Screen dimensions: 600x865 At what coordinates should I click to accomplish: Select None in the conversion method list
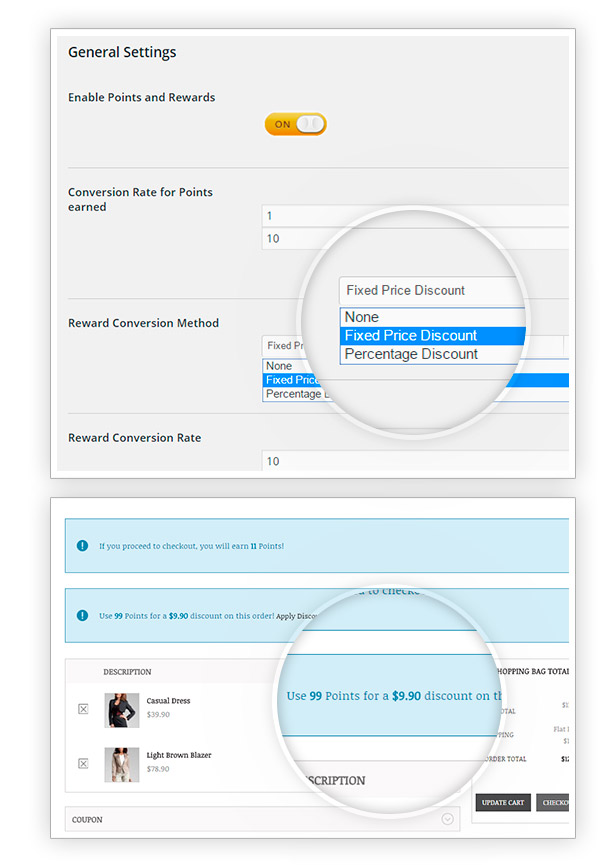280,366
